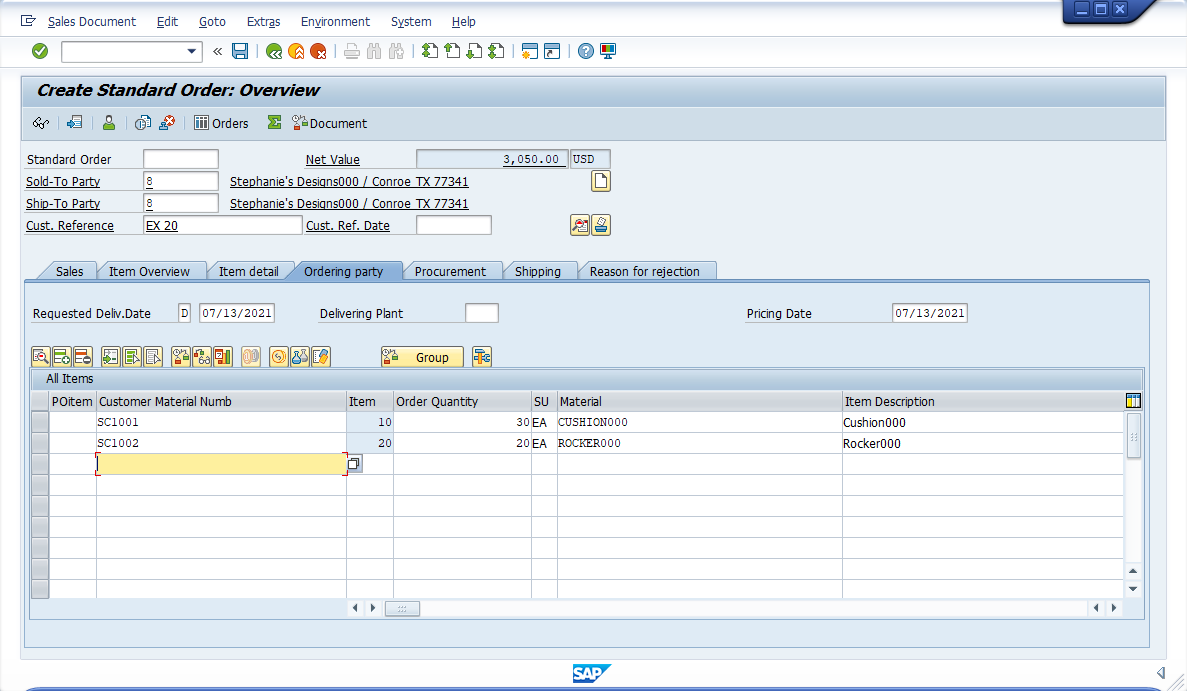The width and height of the screenshot is (1187, 691).
Task: Open the Help question mark icon
Action: click(x=586, y=51)
